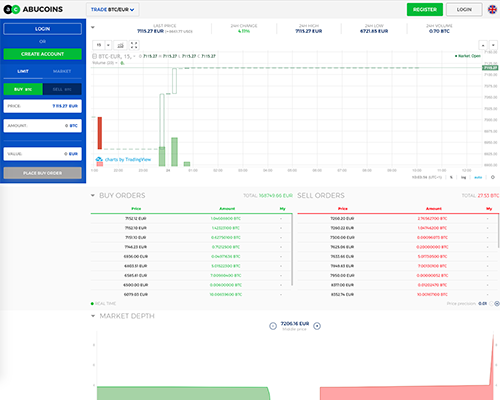The height and width of the screenshot is (400, 500).
Task: Click the Buy Orders Price column header
Action: (136, 209)
